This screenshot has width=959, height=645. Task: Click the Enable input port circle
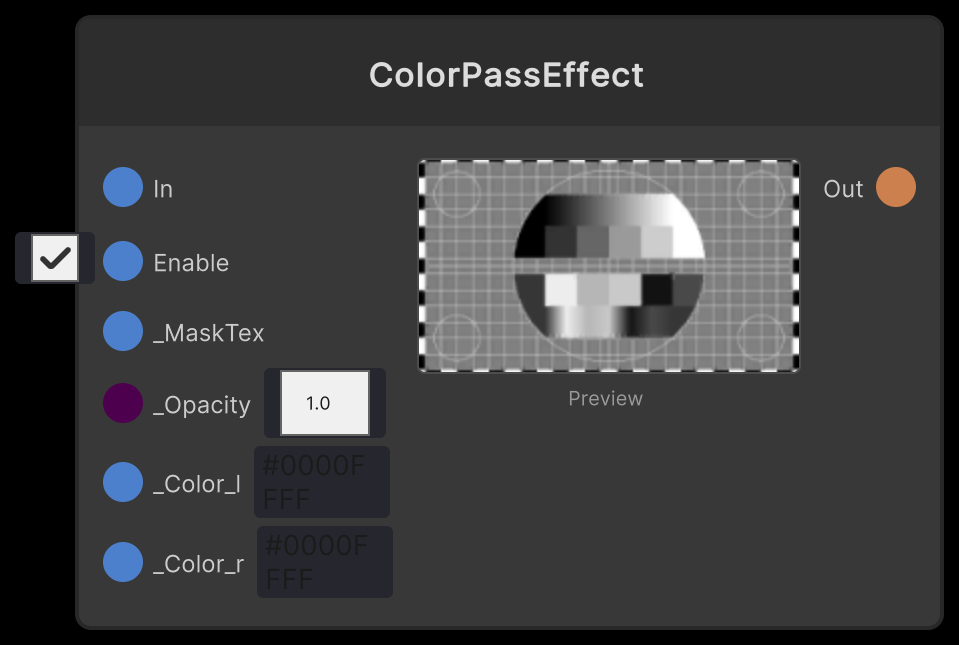(122, 262)
